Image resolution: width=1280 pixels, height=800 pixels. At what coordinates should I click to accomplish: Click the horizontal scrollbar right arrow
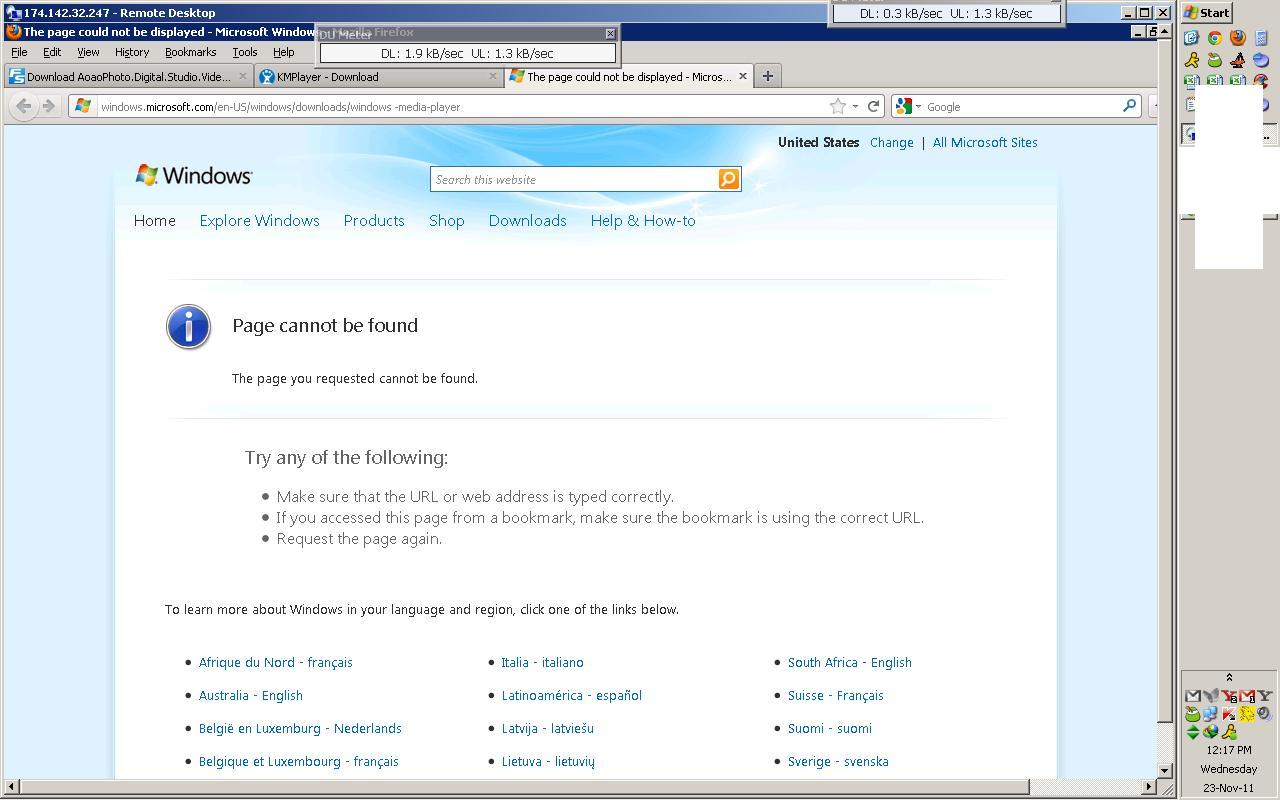coord(1149,787)
